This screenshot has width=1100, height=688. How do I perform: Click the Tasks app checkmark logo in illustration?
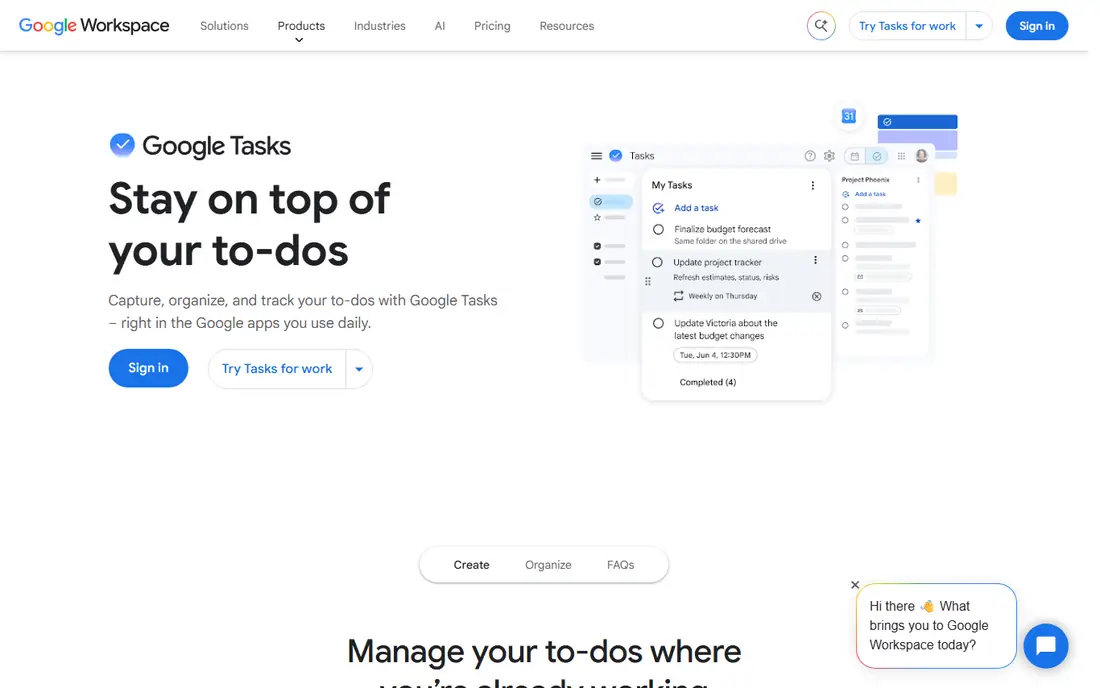616,156
